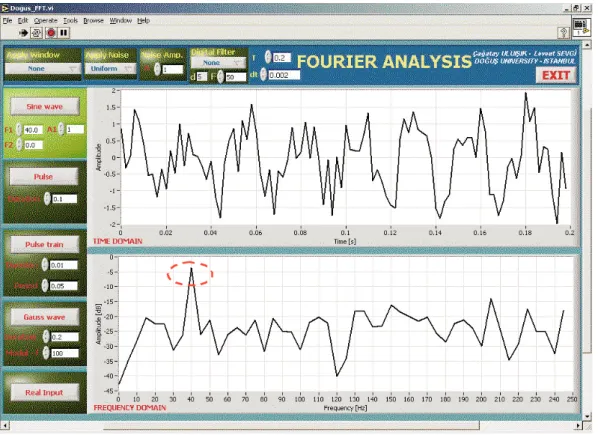Click the Frequency [Hz] axis label
The image size is (598, 435).
tap(345, 408)
